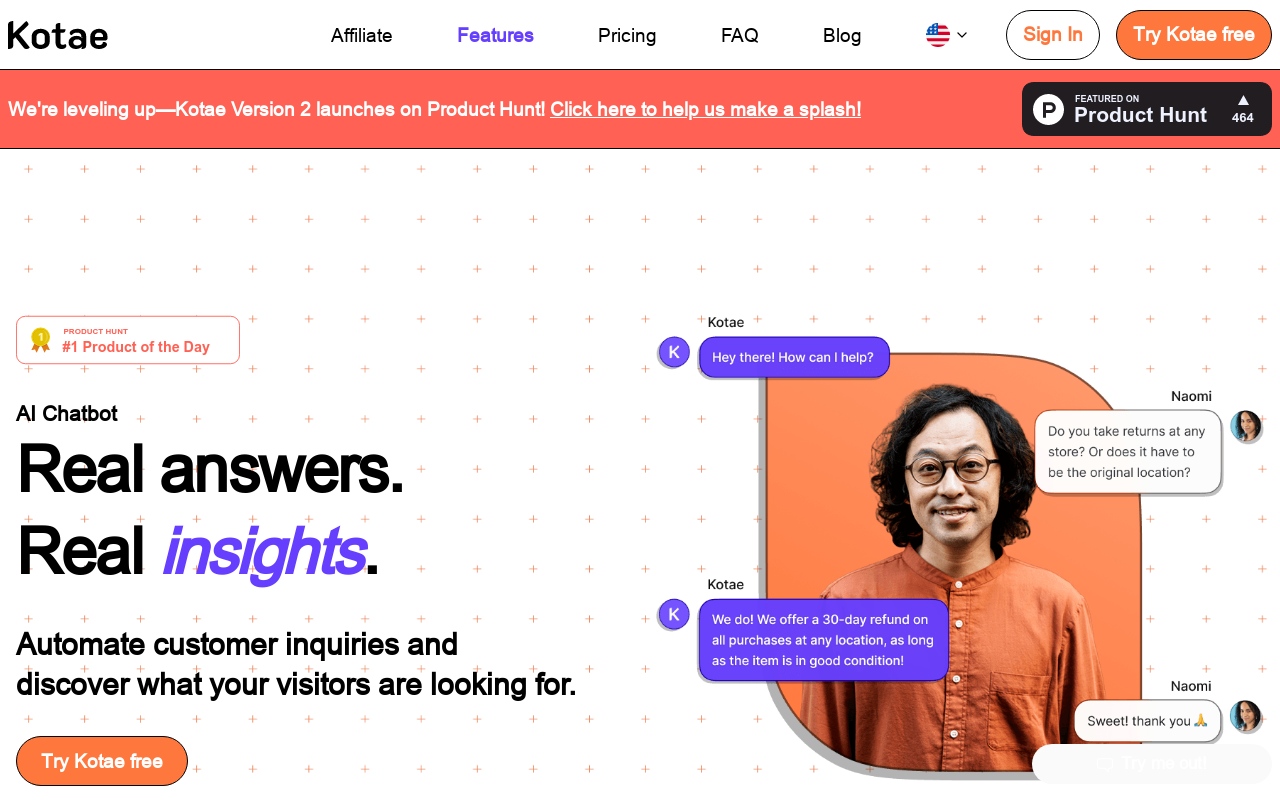Viewport: 1280px width, 800px height.
Task: Click the top Kotae K avatar
Action: [x=674, y=352]
